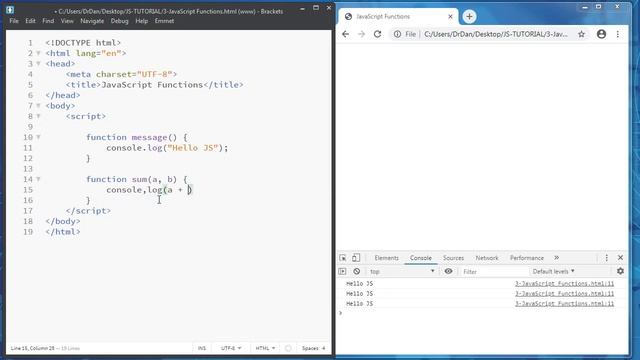Screen dimensions: 640x360
Task: Open the File menu in Brackets
Action: (14, 21)
